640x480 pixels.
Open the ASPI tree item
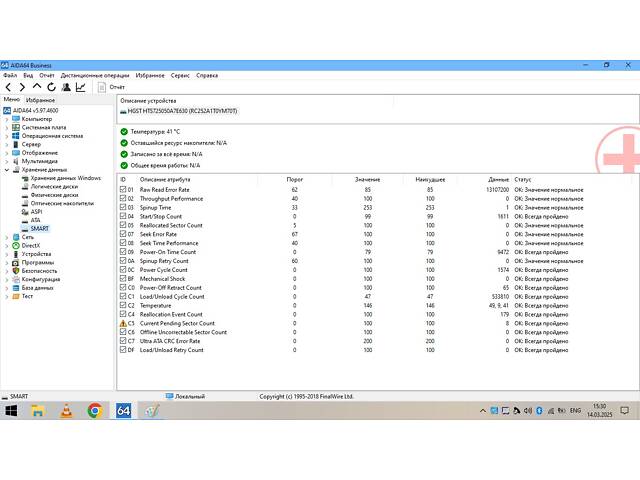click(x=31, y=212)
